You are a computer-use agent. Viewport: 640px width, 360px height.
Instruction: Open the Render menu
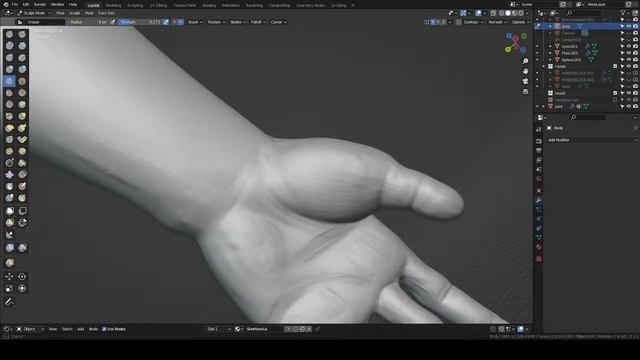pyautogui.click(x=40, y=4)
